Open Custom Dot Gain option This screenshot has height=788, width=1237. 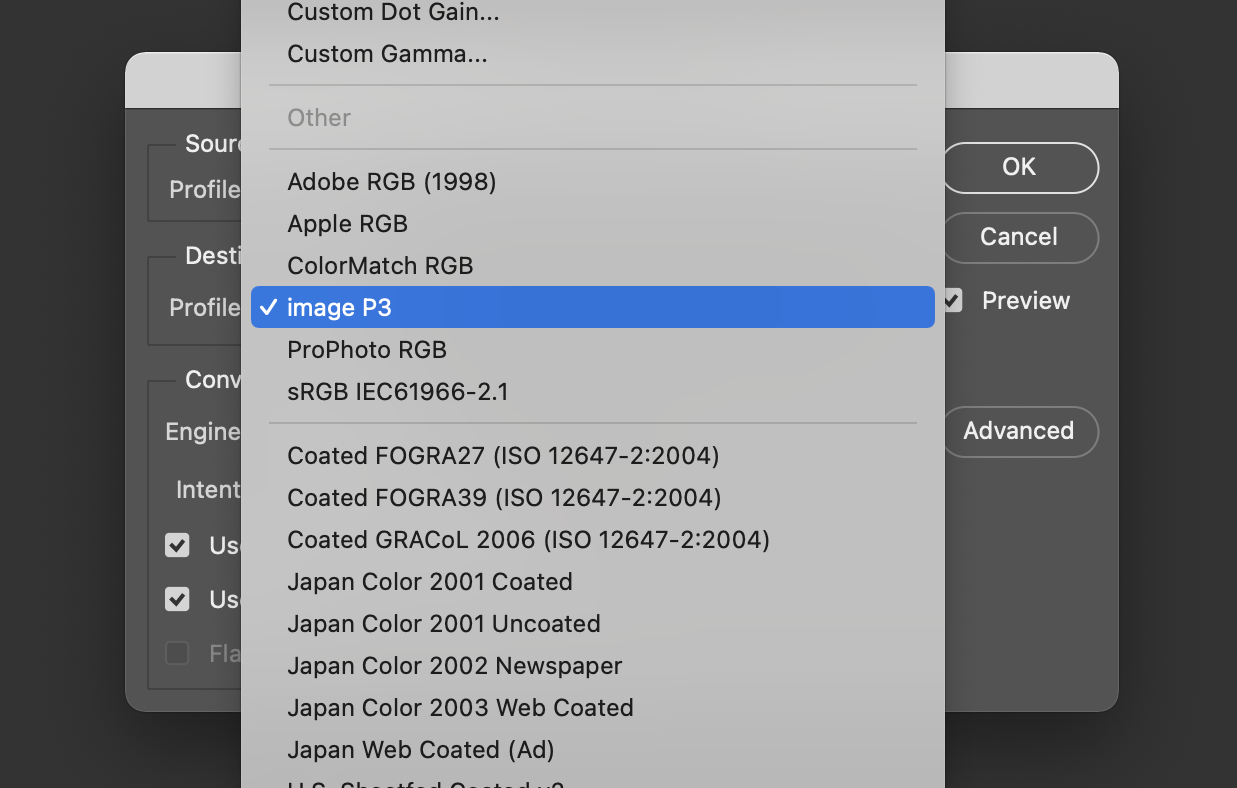[x=393, y=13]
